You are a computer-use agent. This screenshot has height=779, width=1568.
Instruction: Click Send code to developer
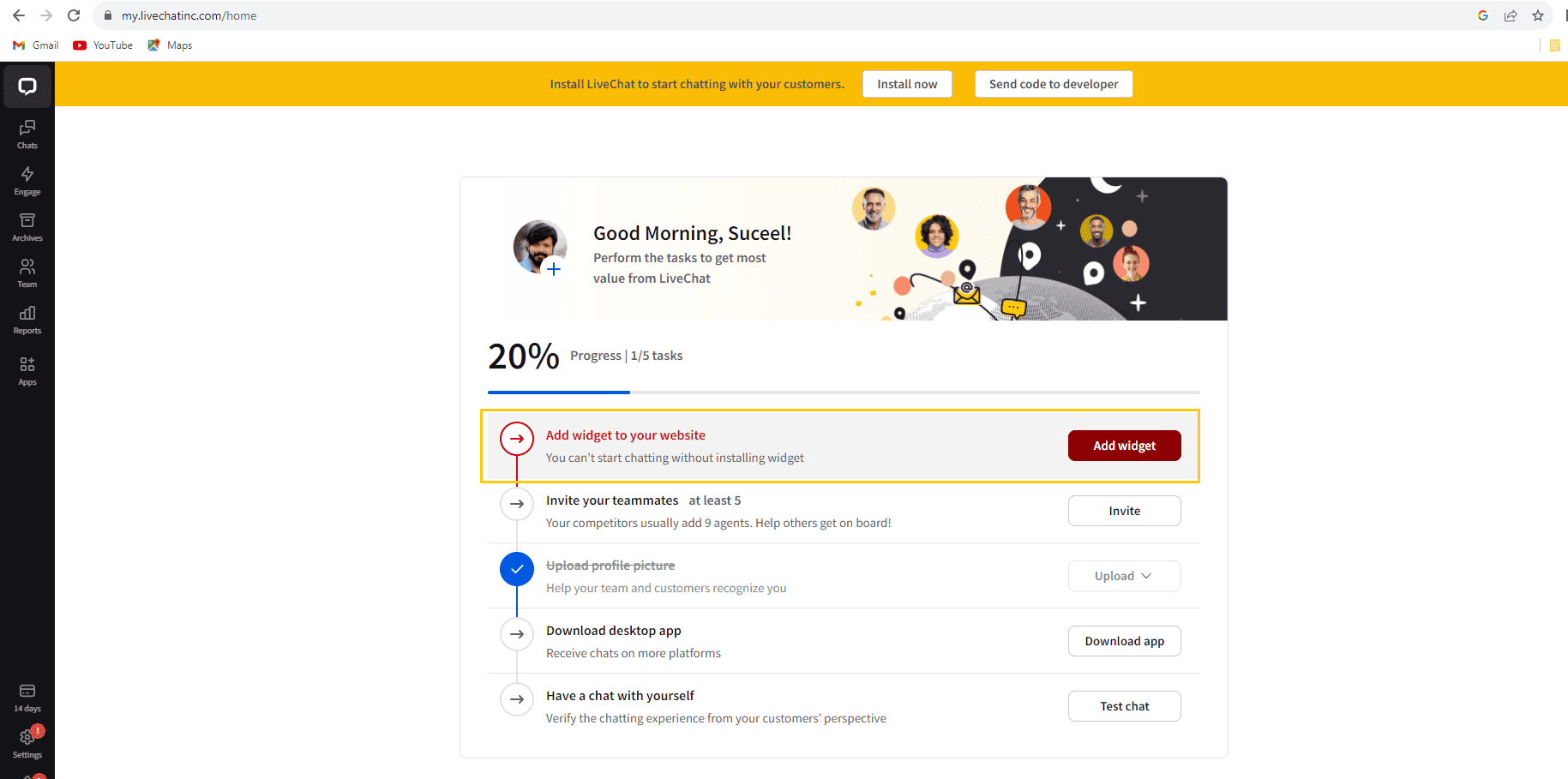pos(1053,84)
